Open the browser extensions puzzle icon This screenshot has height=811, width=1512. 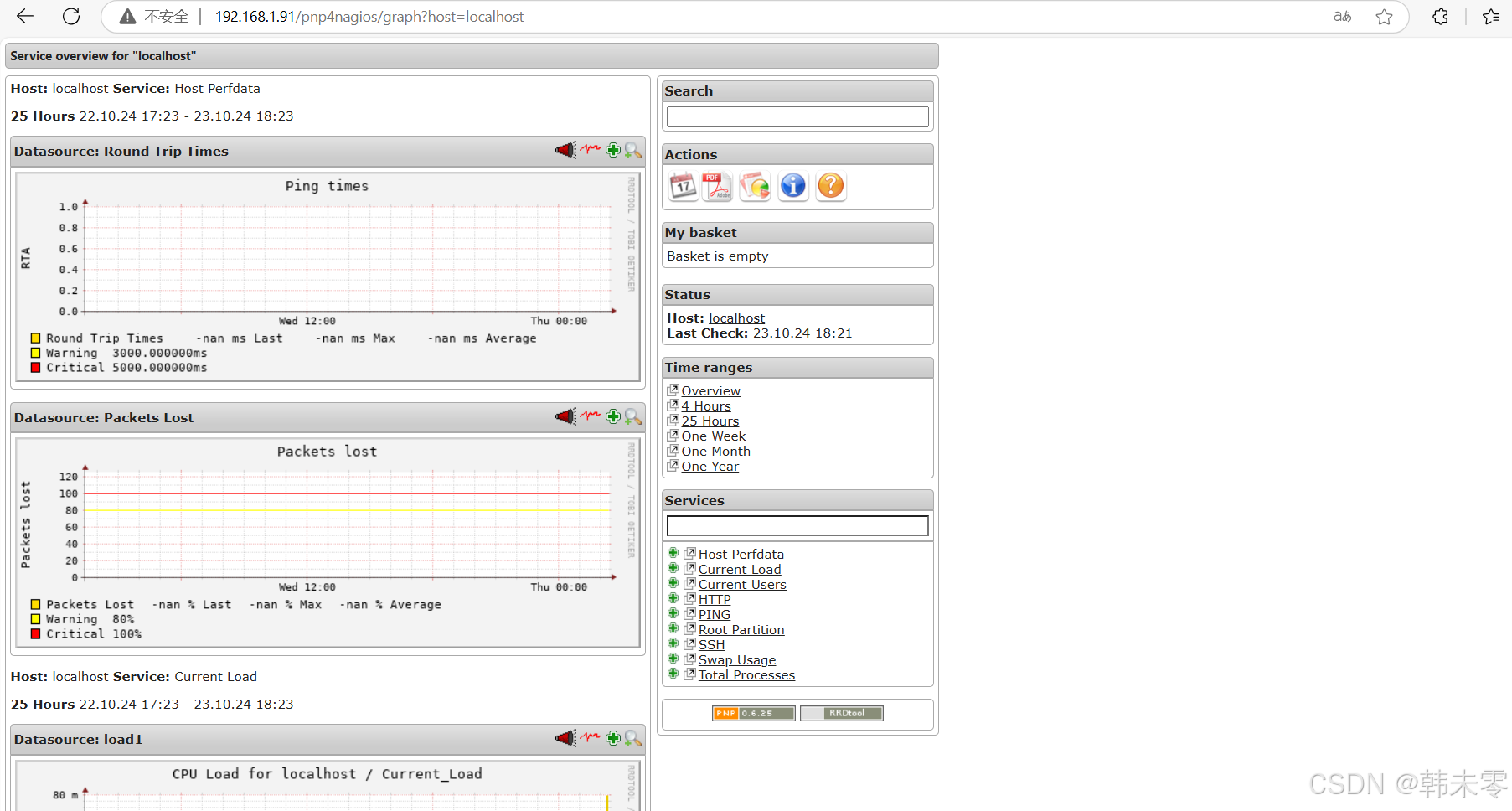pos(1440,16)
